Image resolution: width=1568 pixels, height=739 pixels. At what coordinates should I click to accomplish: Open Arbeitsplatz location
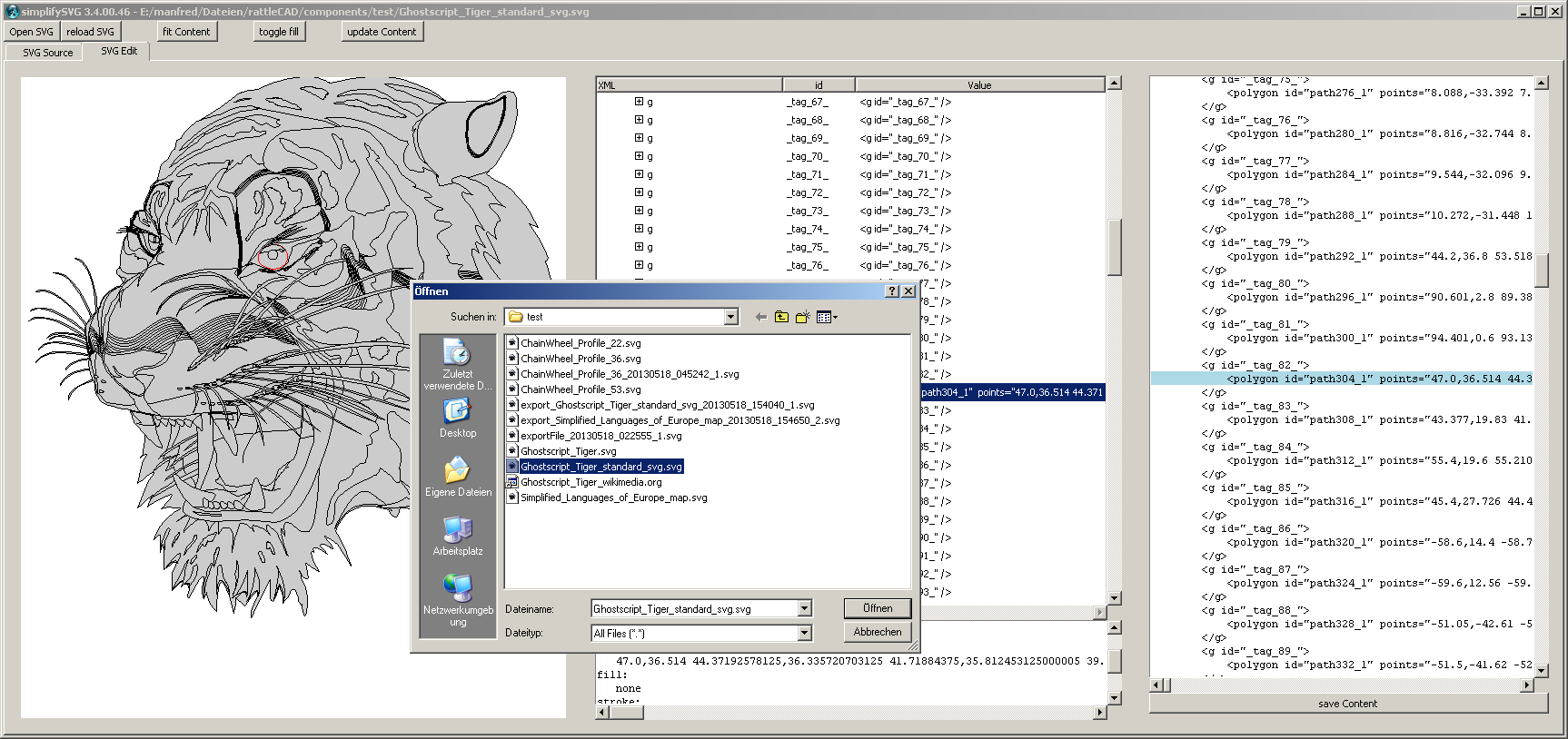(458, 536)
